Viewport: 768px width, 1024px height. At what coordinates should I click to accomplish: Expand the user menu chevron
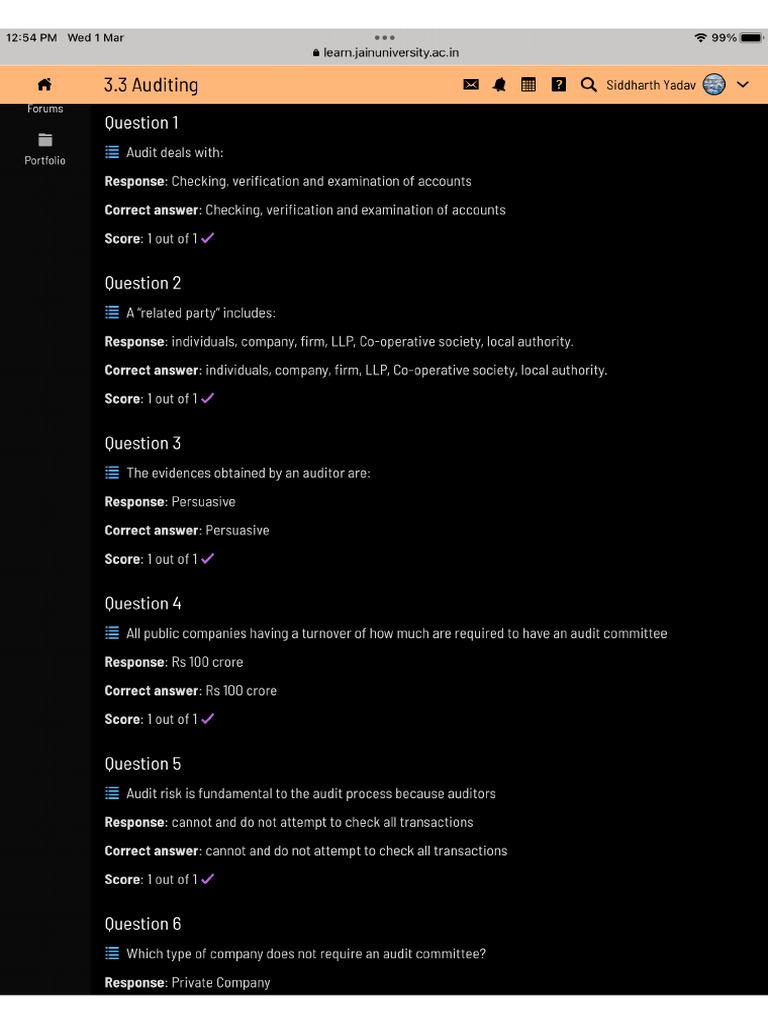pyautogui.click(x=742, y=85)
